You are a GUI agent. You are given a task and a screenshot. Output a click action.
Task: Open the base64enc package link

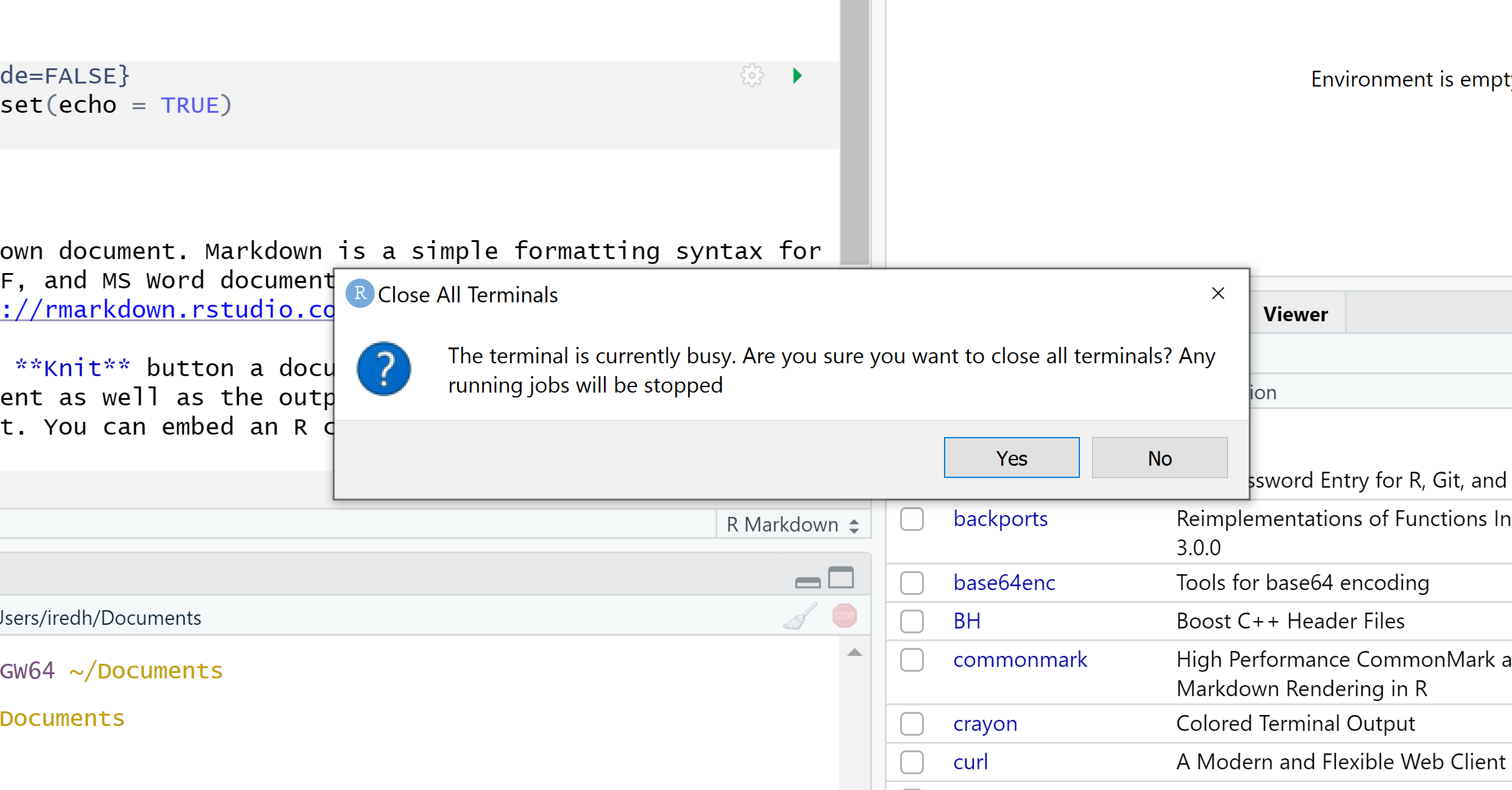(x=1004, y=583)
